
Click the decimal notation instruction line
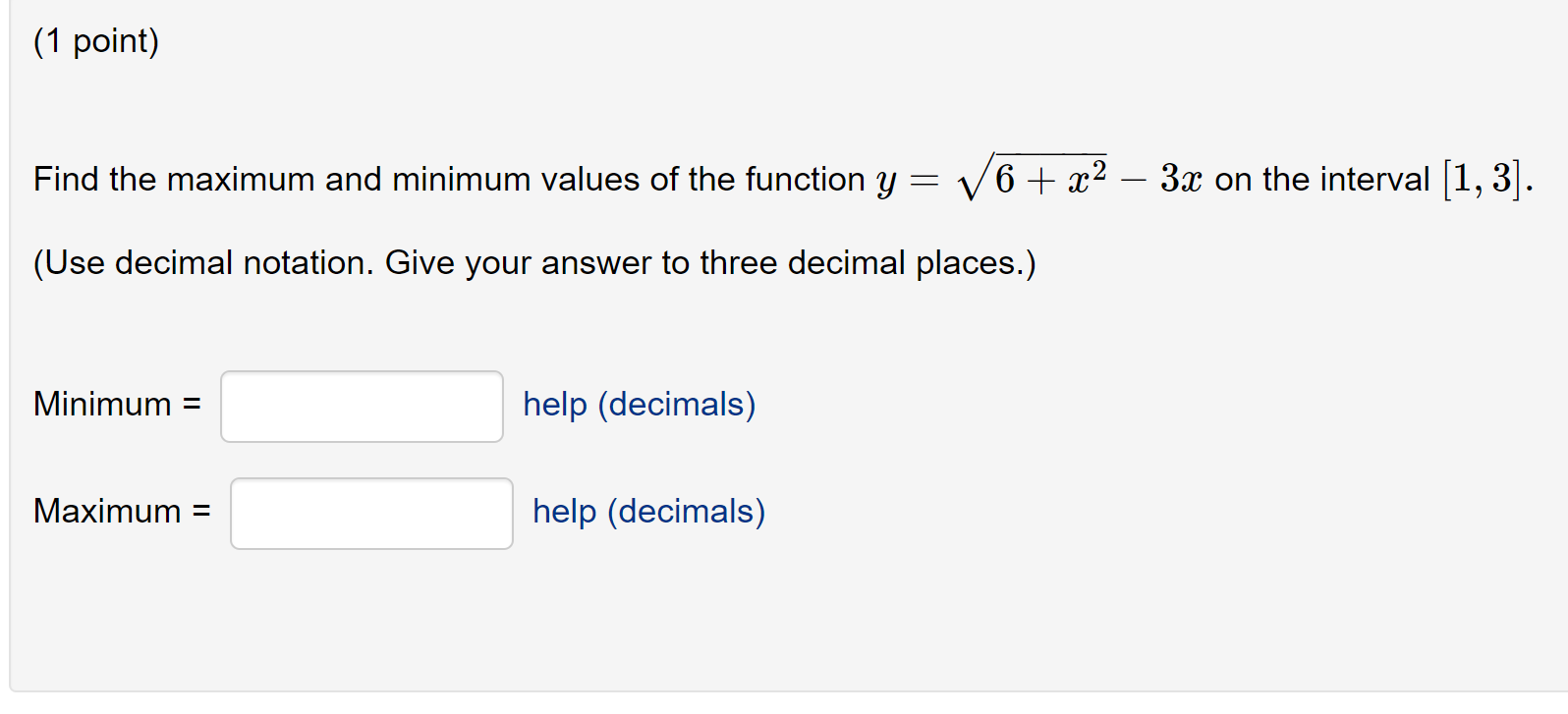coord(532,262)
